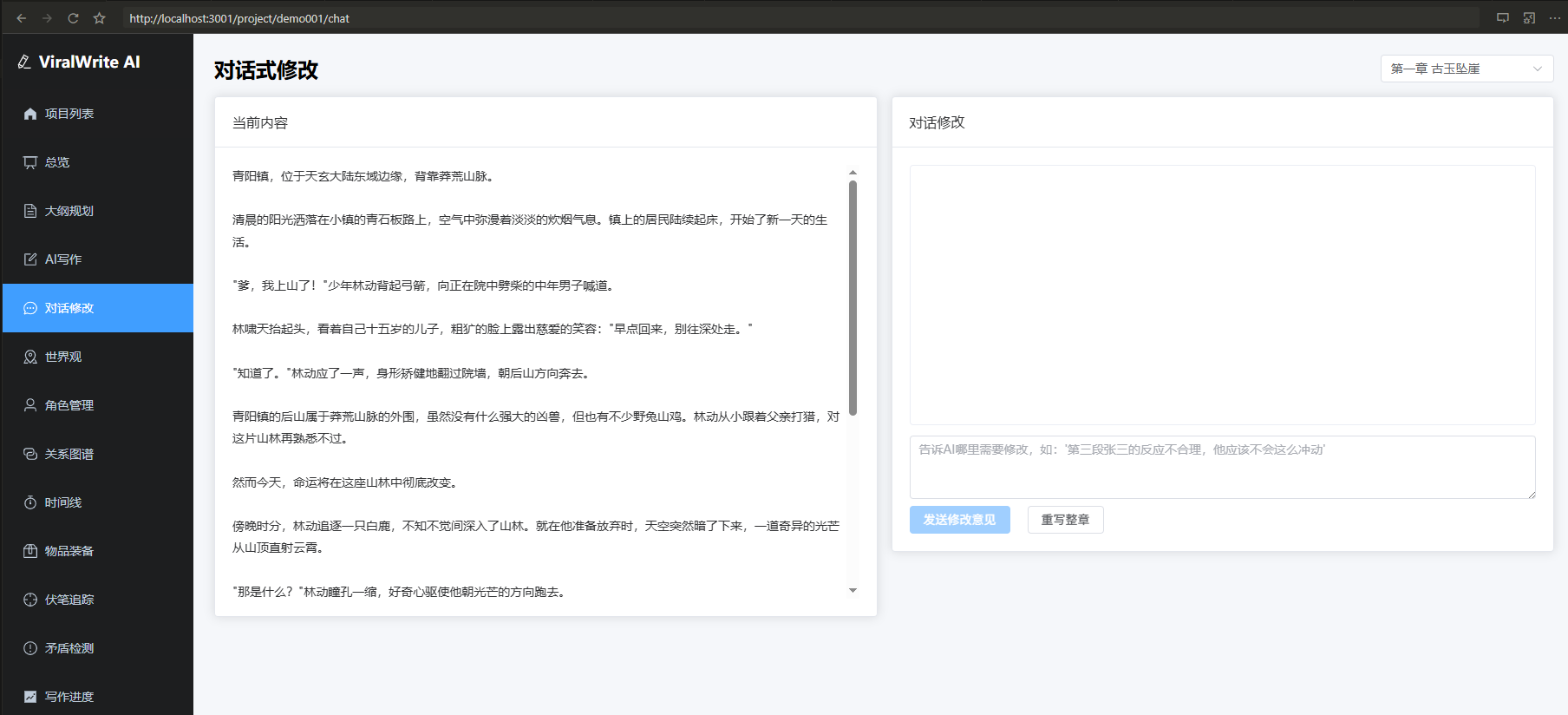
Task: Click the paragraph starting 林啸天抬起头
Action: [x=493, y=329]
